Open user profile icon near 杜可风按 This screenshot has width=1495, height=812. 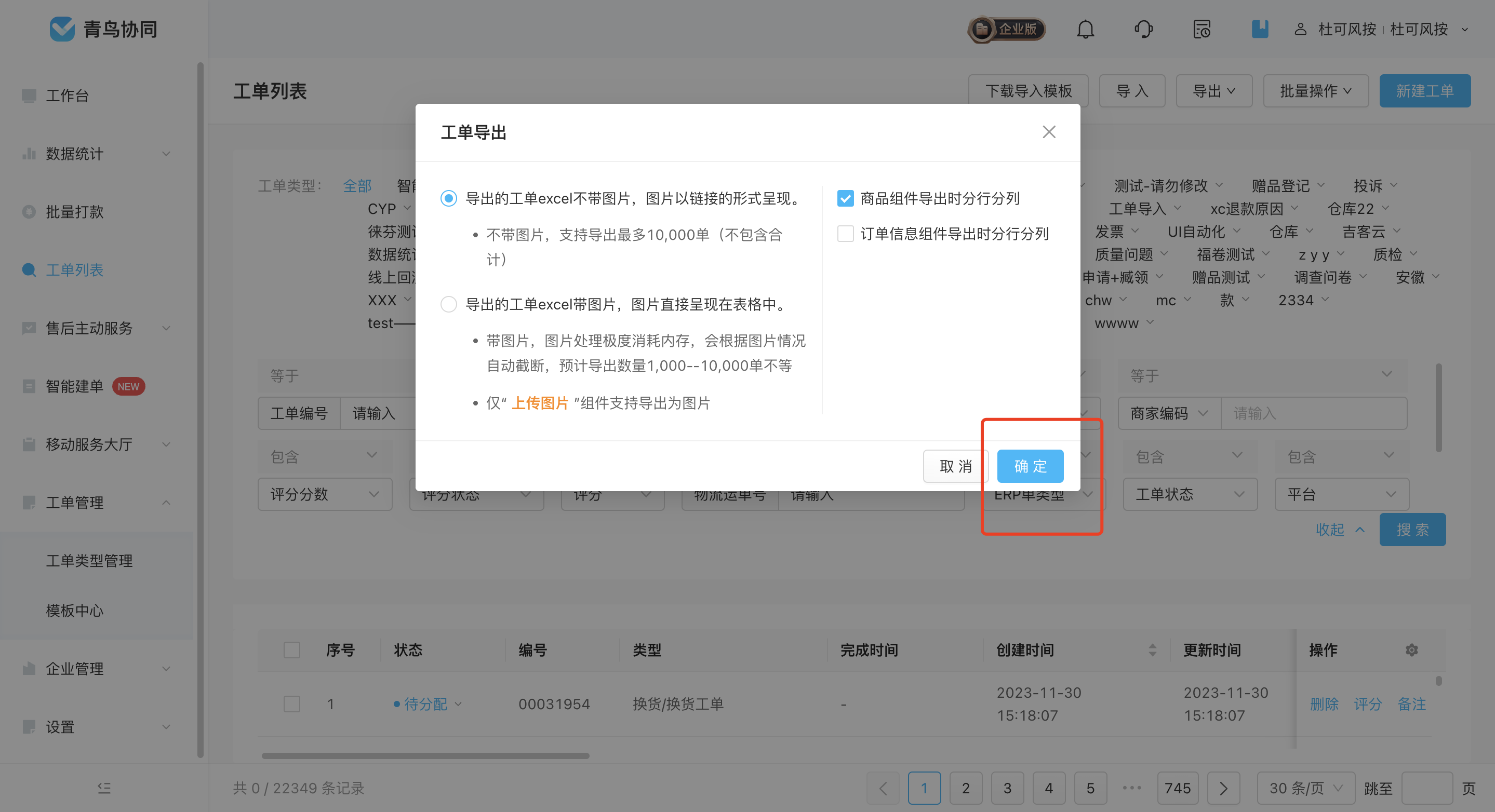pyautogui.click(x=1300, y=29)
